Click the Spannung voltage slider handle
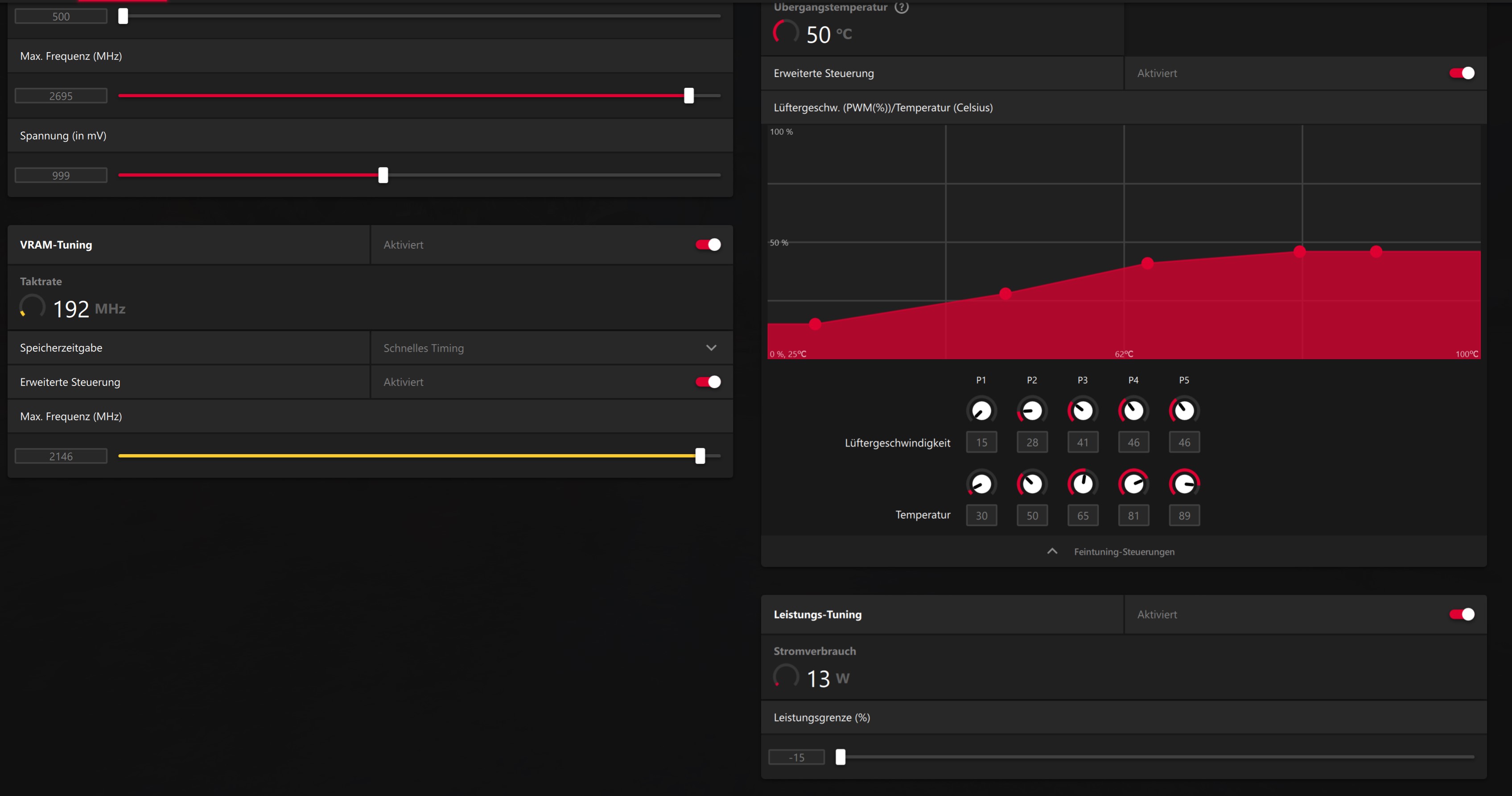 (383, 175)
